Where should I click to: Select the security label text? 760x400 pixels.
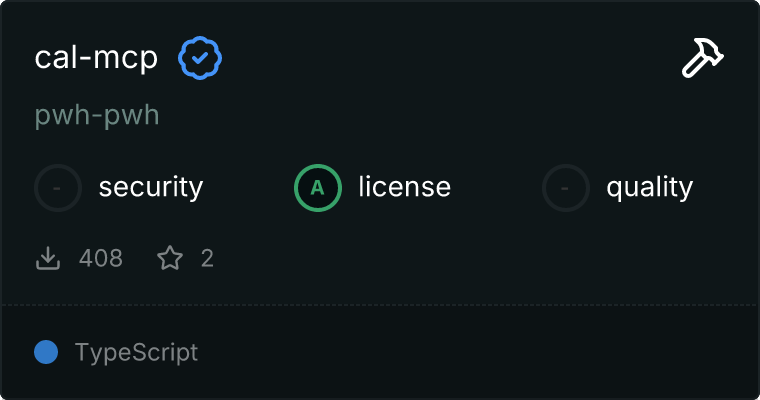(x=151, y=187)
